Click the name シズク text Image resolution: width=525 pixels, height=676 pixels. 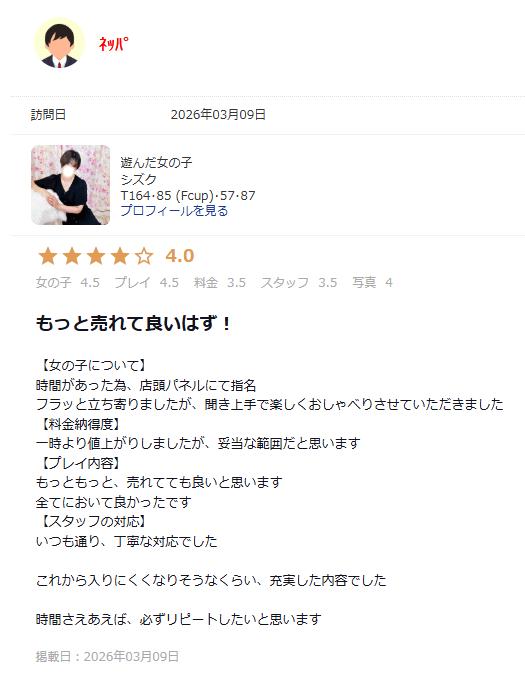click(138, 179)
